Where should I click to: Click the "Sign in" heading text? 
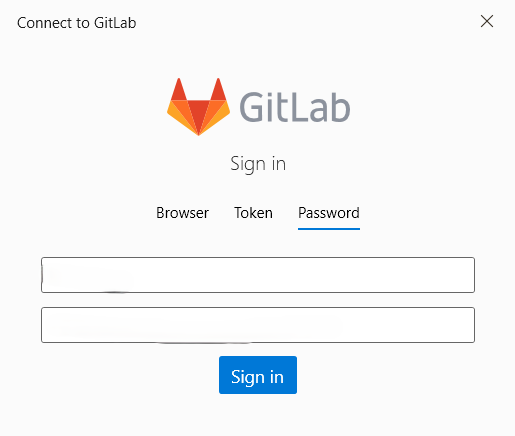tap(258, 164)
